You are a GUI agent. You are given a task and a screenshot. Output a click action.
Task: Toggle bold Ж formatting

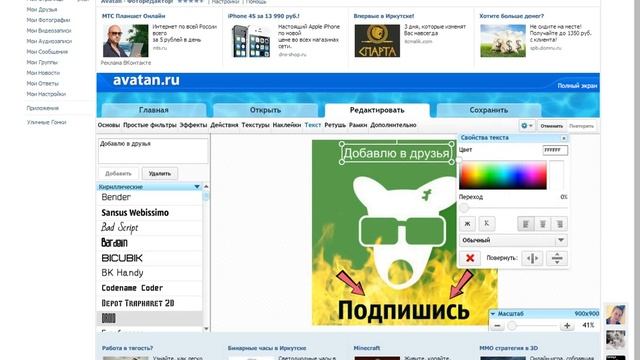pyautogui.click(x=467, y=224)
